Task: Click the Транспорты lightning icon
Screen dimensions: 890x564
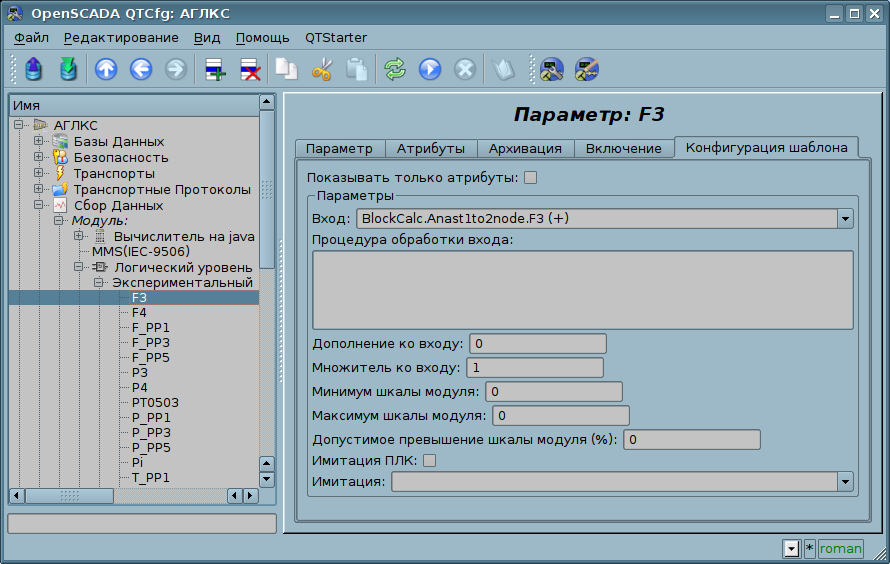Action: pos(60,173)
